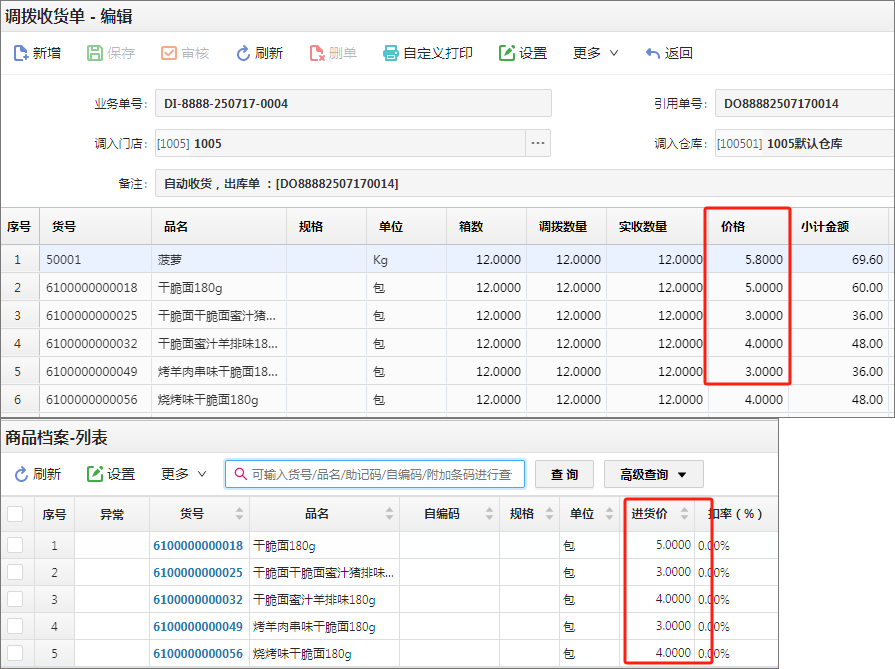This screenshot has width=895, height=669.
Task: Click 干脆面蜜汁羊排味180g in product list
Action: (x=314, y=600)
